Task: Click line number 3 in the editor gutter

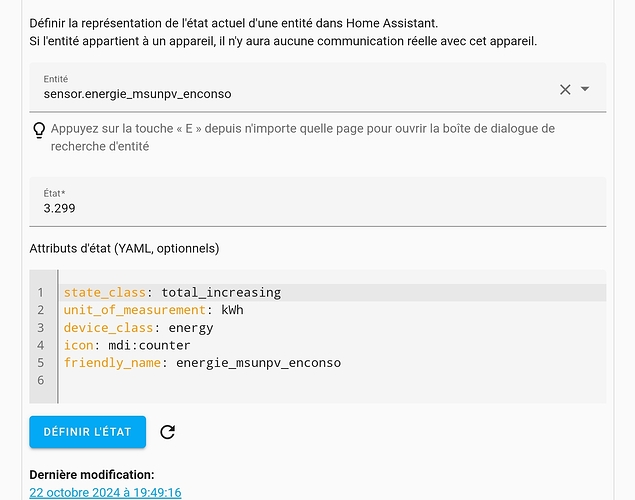Action: (40, 328)
